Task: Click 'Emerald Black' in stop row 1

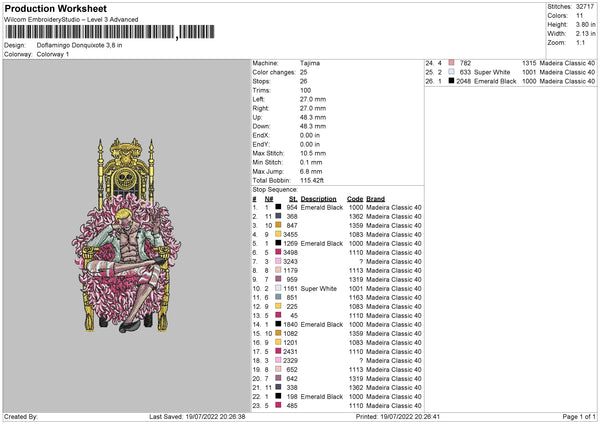Action: pyautogui.click(x=321, y=207)
